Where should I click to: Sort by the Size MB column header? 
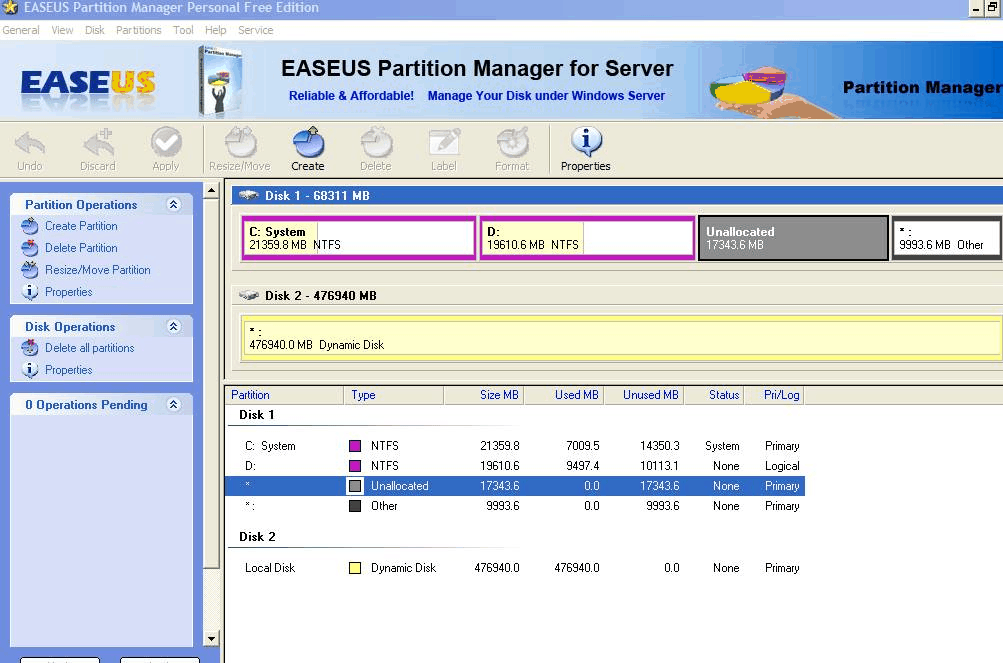pyautogui.click(x=484, y=395)
